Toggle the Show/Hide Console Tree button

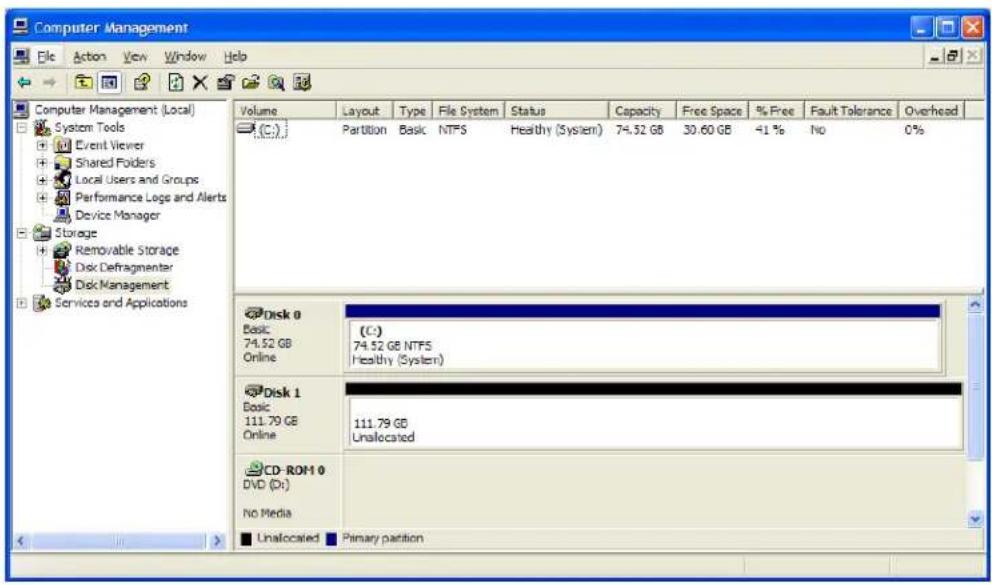click(109, 82)
